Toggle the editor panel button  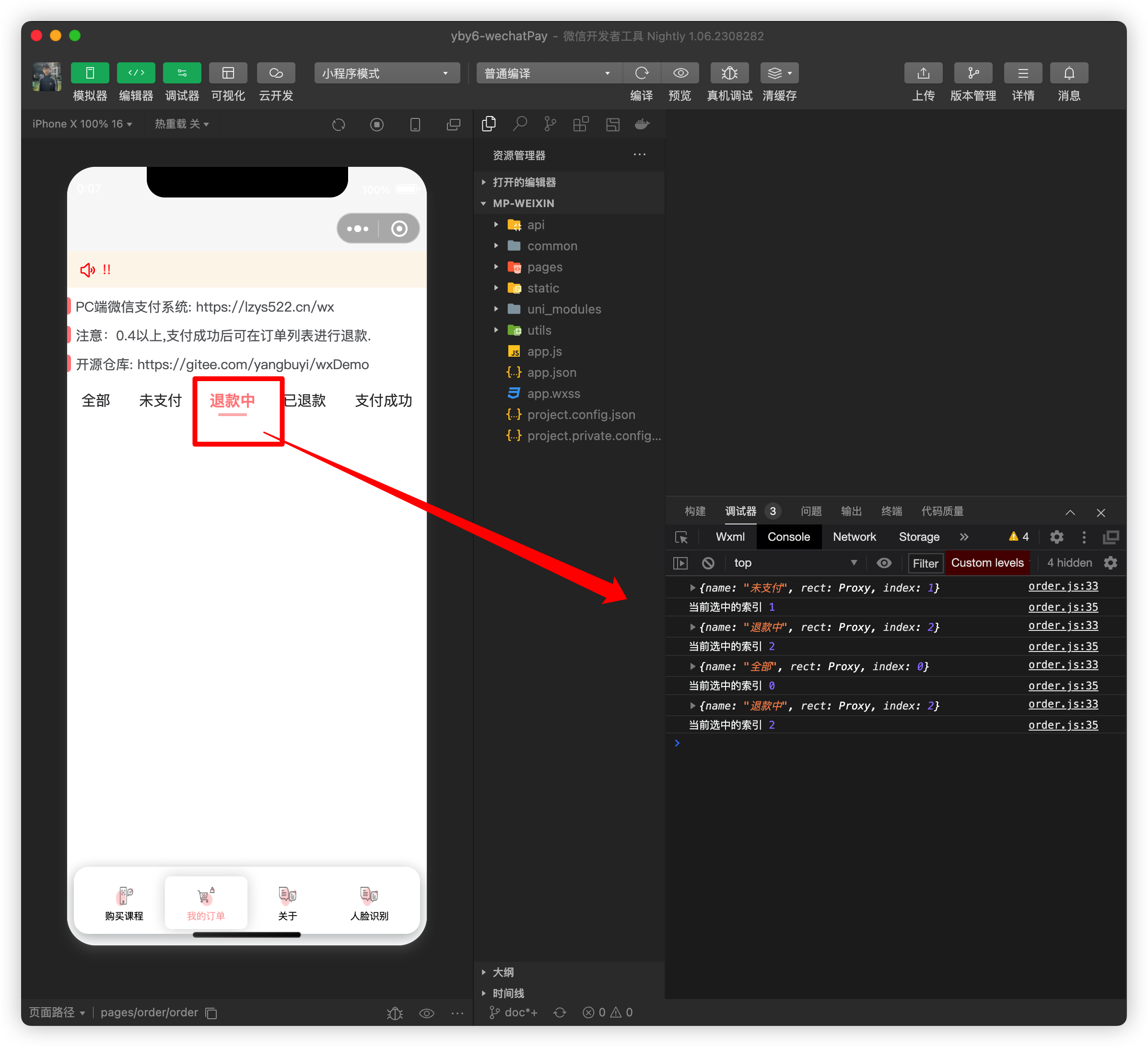point(136,73)
